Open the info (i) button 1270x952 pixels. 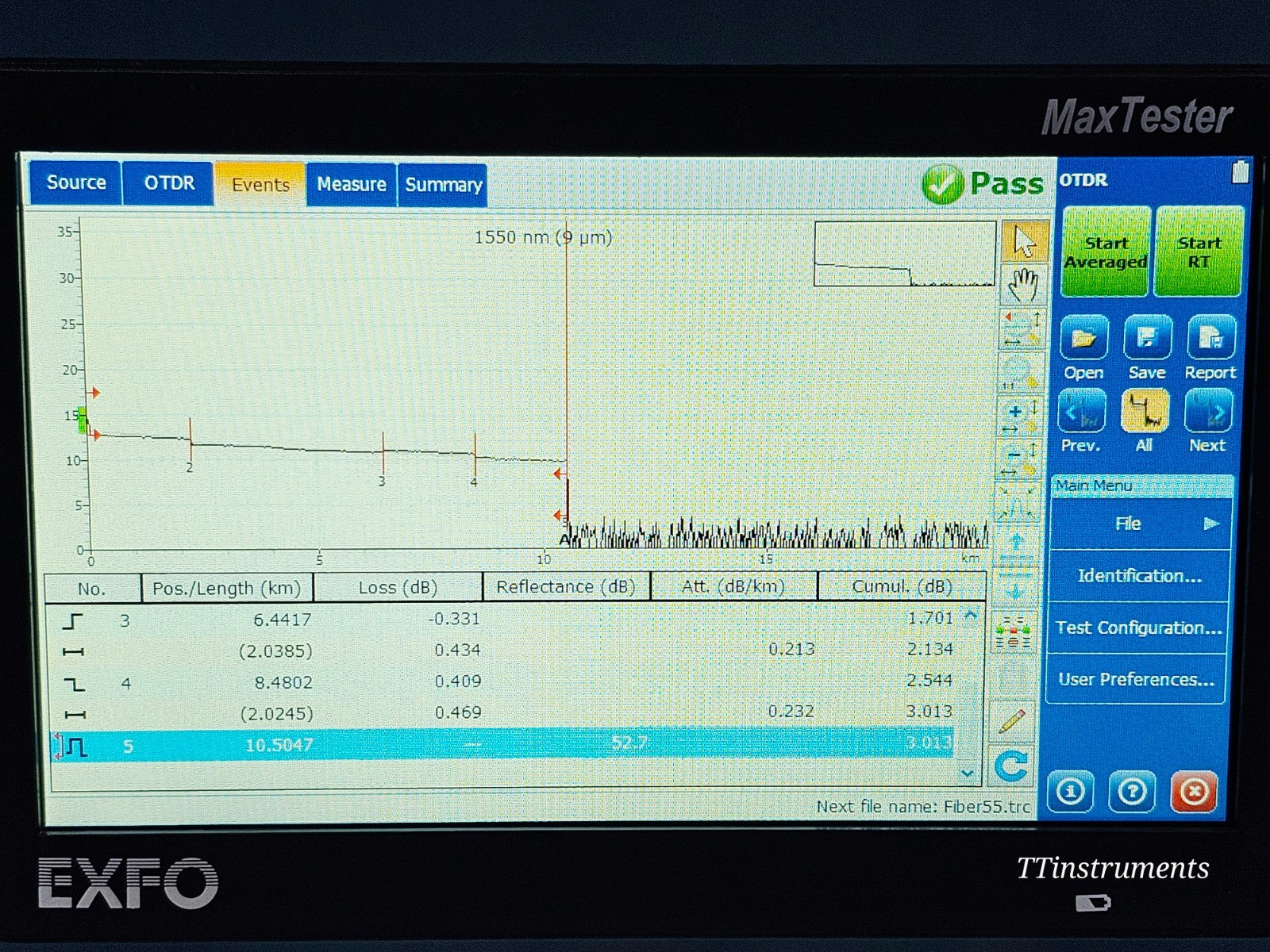[x=1070, y=791]
